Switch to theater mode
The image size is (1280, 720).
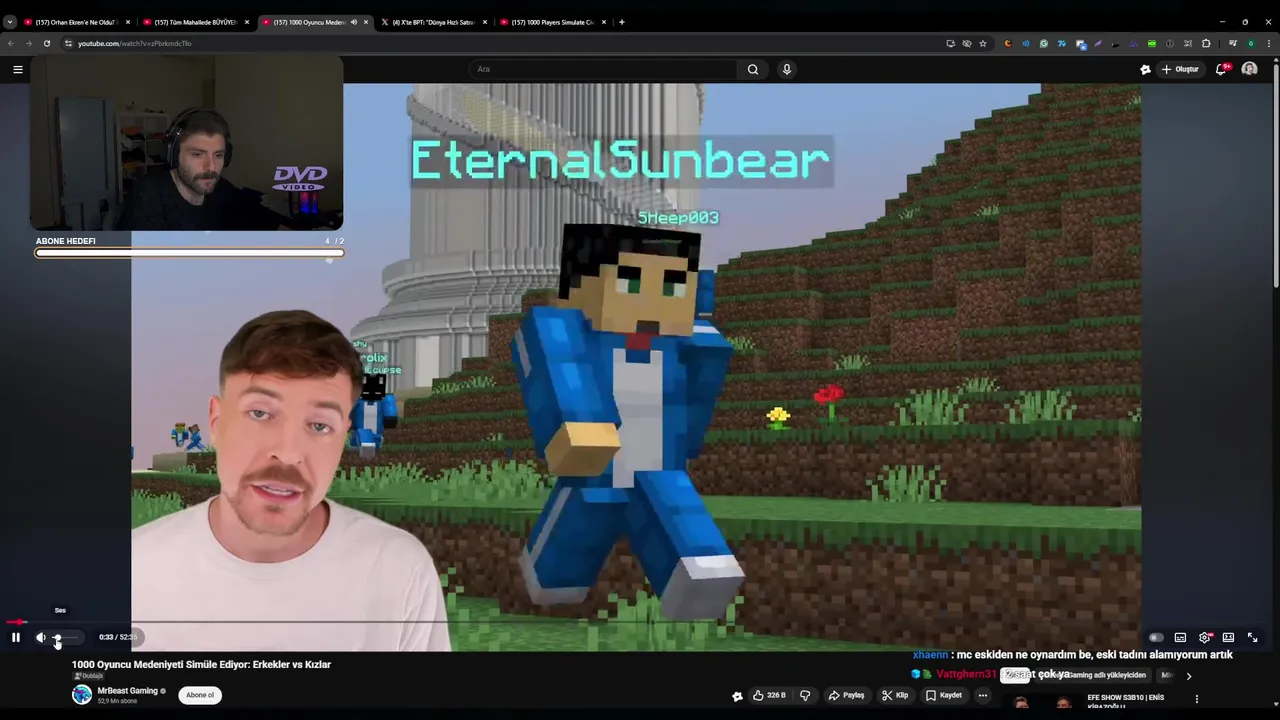[1228, 637]
